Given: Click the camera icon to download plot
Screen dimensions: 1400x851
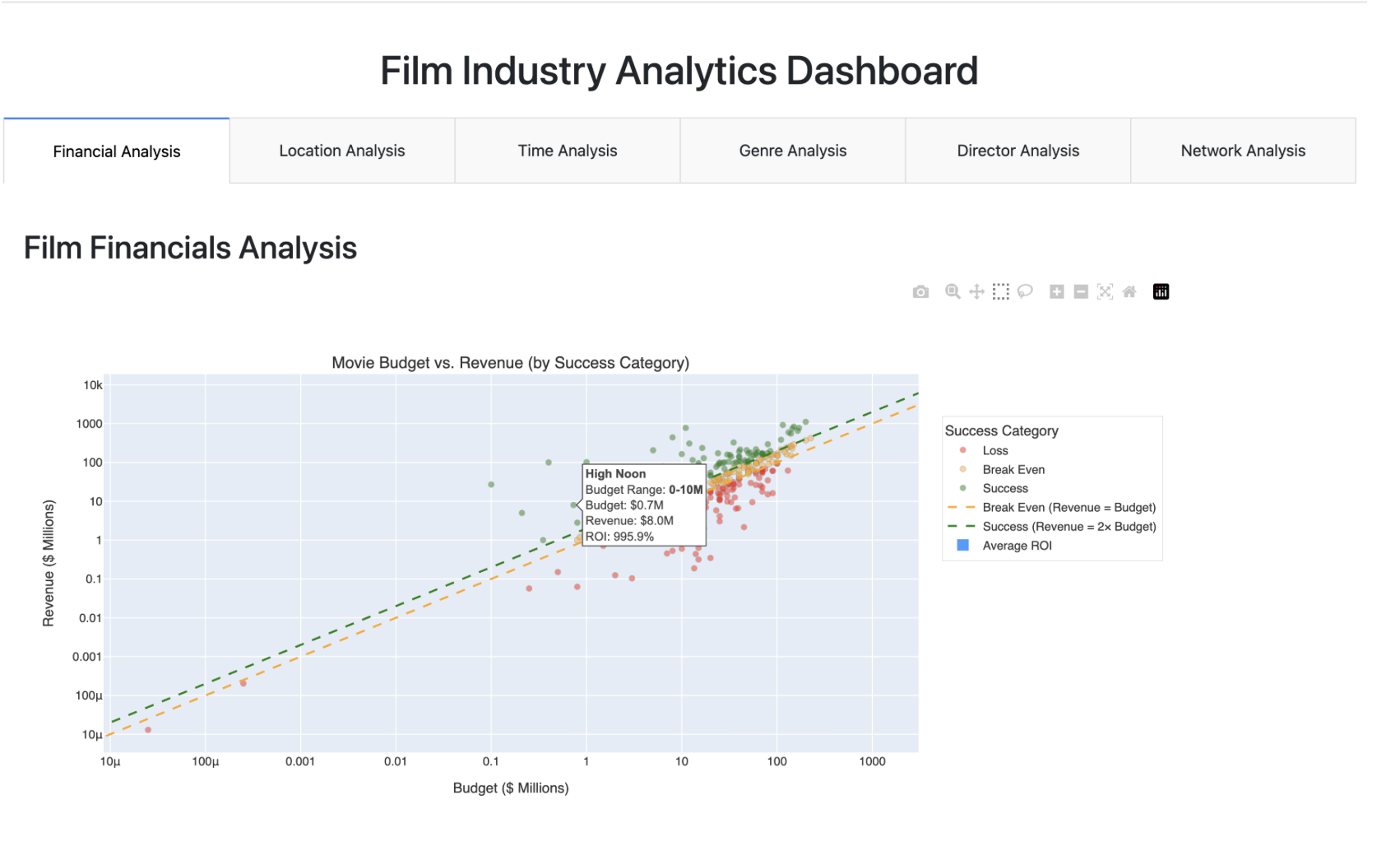Looking at the screenshot, I should [919, 291].
